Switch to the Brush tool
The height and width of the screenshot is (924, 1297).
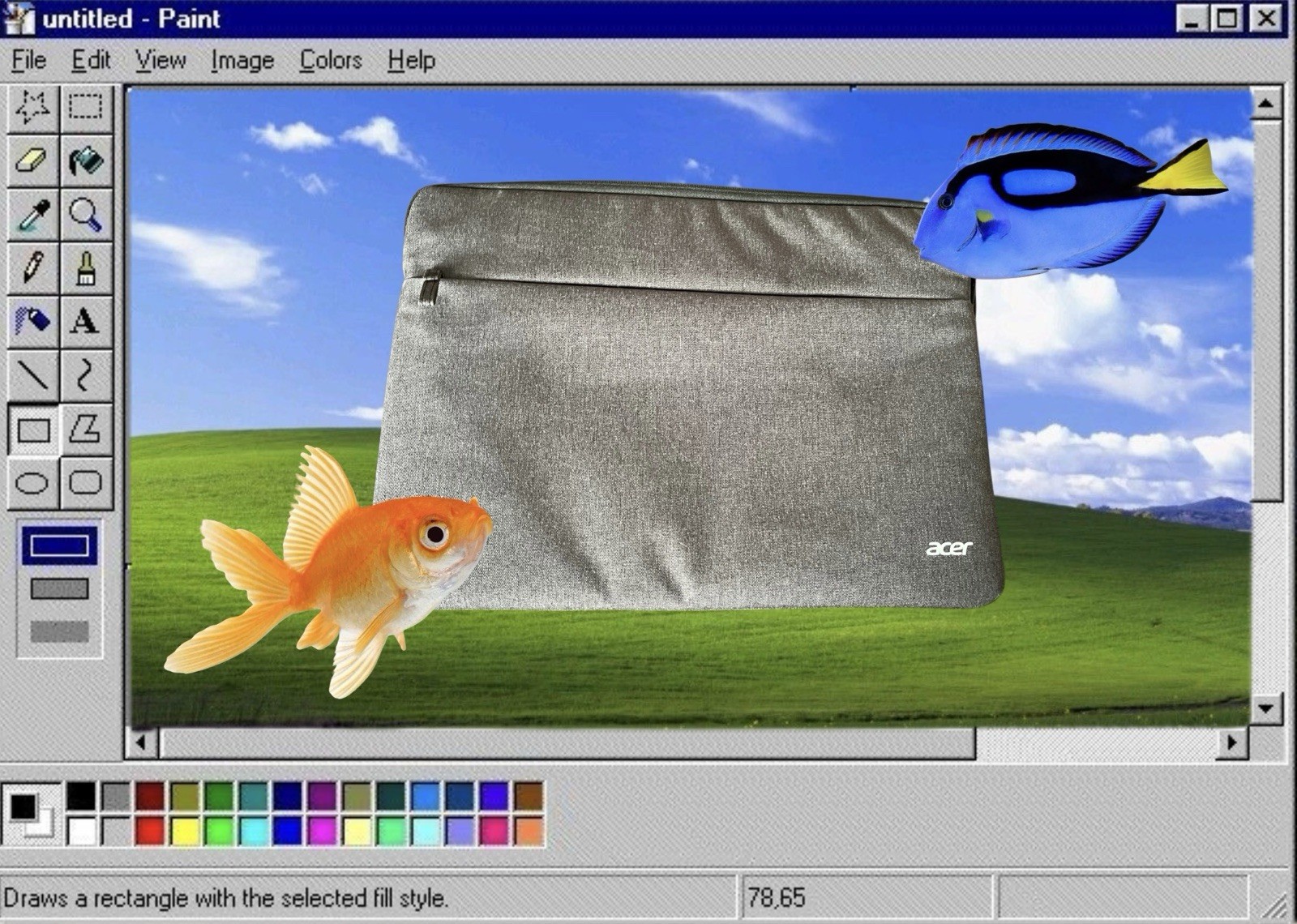click(x=85, y=267)
